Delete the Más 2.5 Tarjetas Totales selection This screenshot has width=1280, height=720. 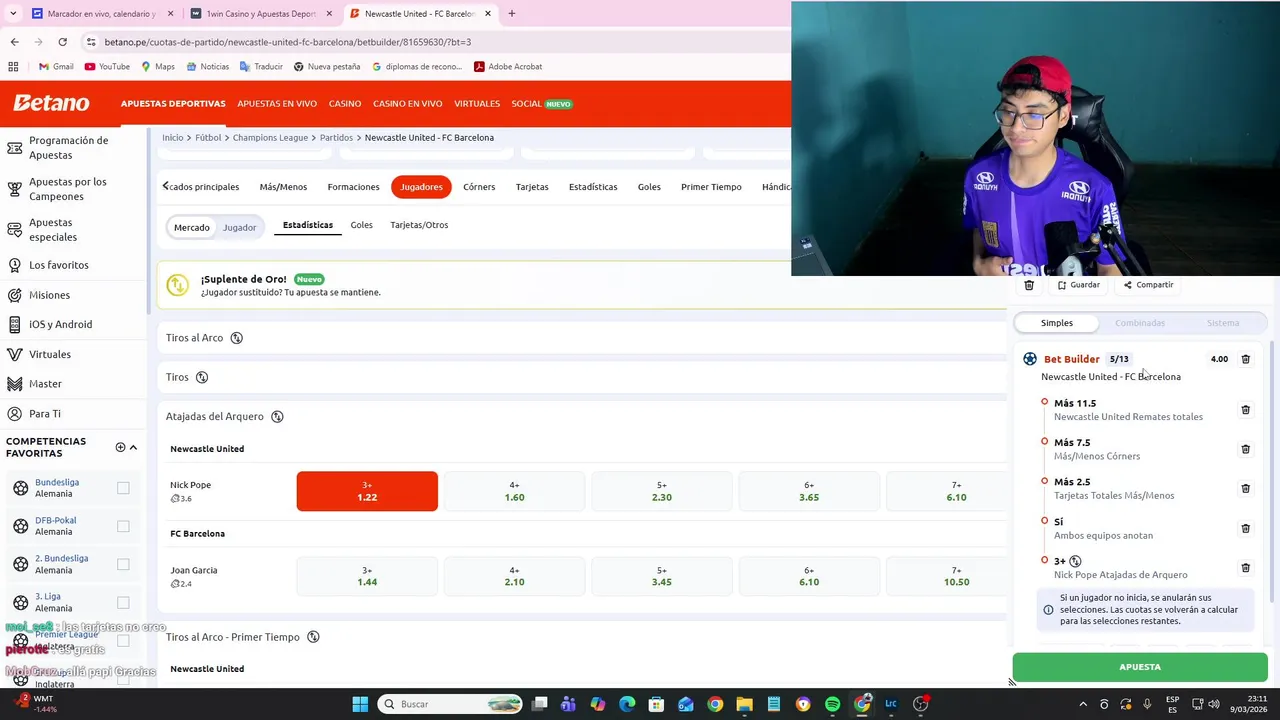(1245, 488)
